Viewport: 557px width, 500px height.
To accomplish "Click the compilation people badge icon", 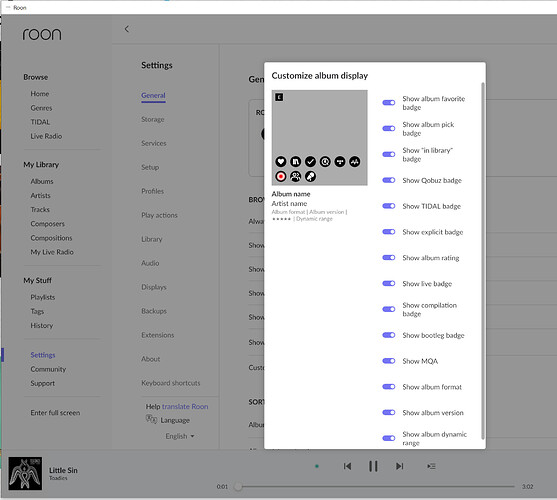I will (x=296, y=176).
